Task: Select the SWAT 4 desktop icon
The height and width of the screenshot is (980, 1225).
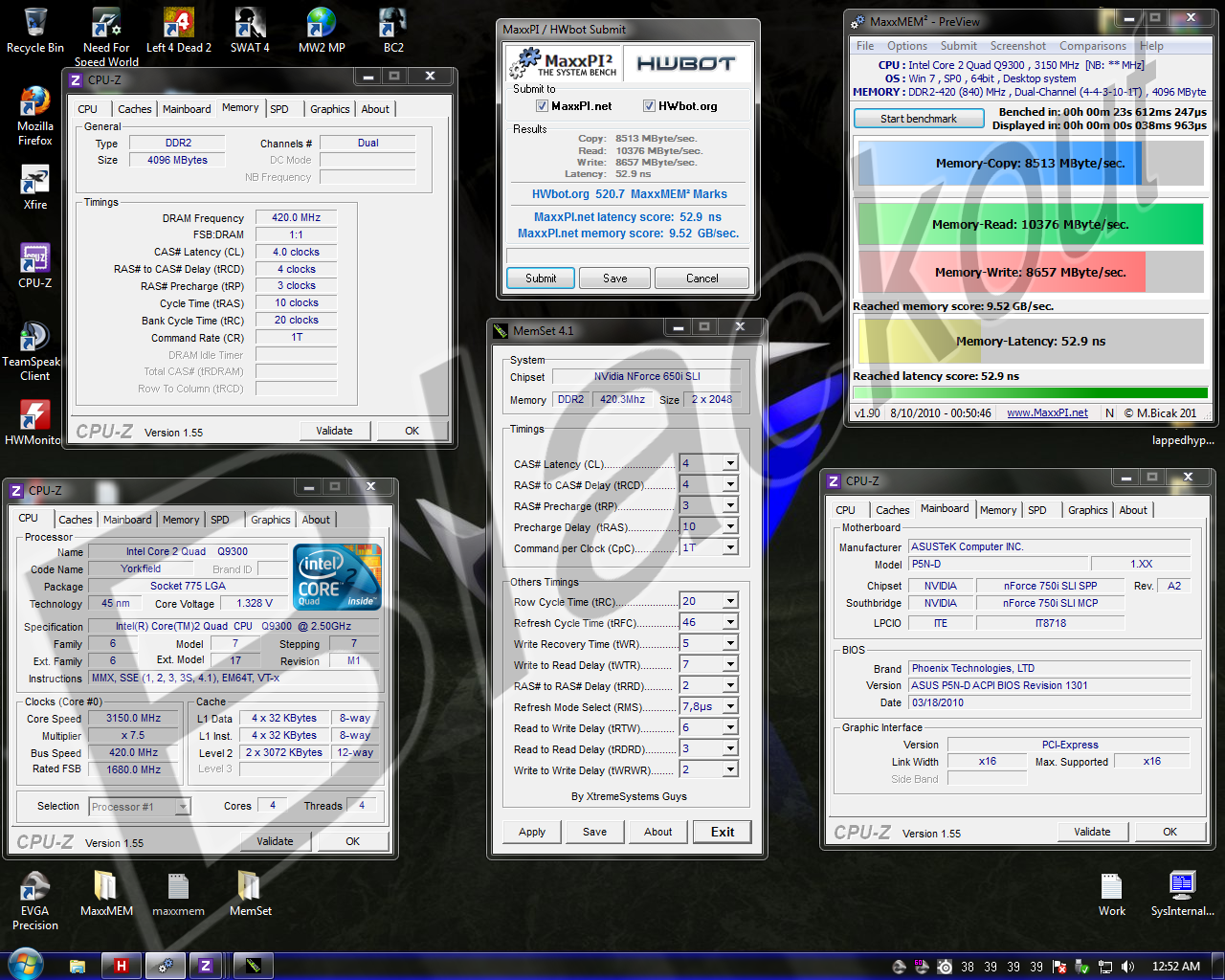Action: tap(250, 31)
